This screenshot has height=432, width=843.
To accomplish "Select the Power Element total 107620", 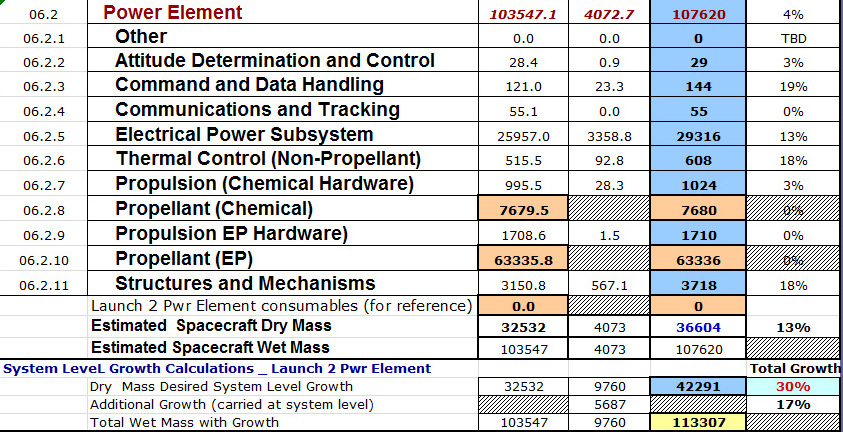I will tap(698, 13).
